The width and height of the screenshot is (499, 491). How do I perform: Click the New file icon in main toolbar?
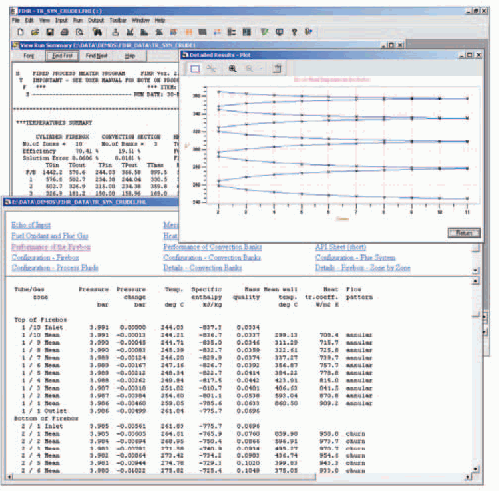21,32
